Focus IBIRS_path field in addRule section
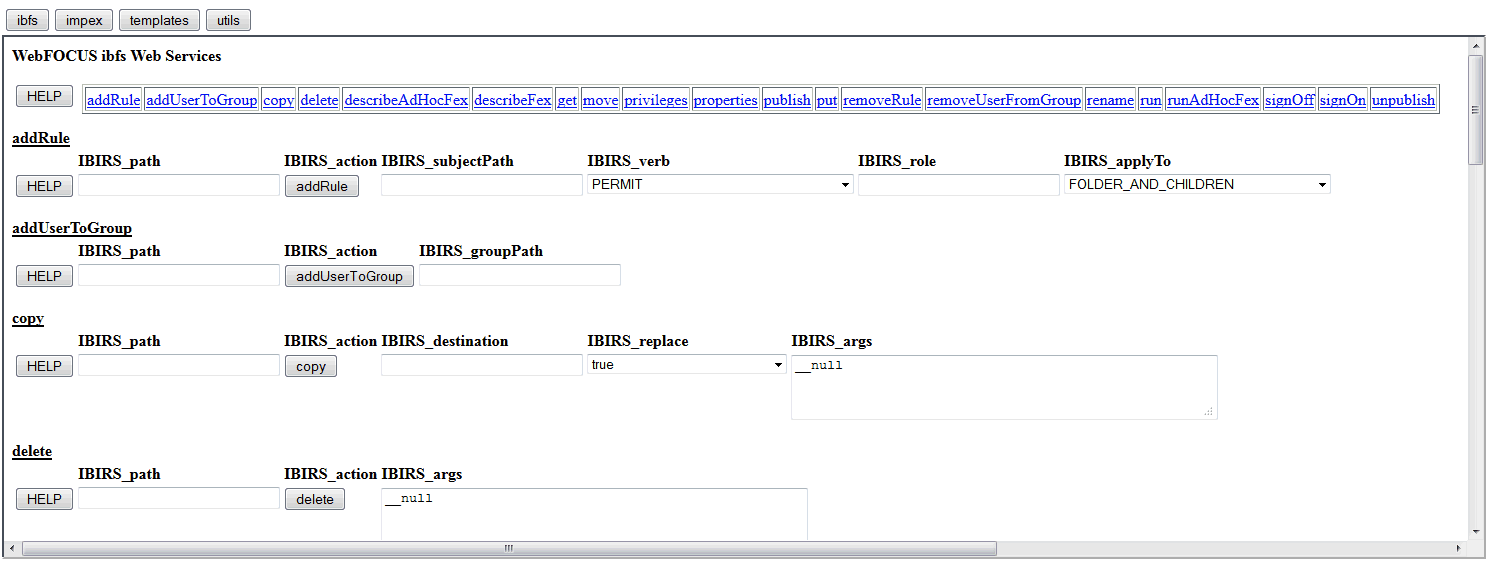 [x=179, y=185]
